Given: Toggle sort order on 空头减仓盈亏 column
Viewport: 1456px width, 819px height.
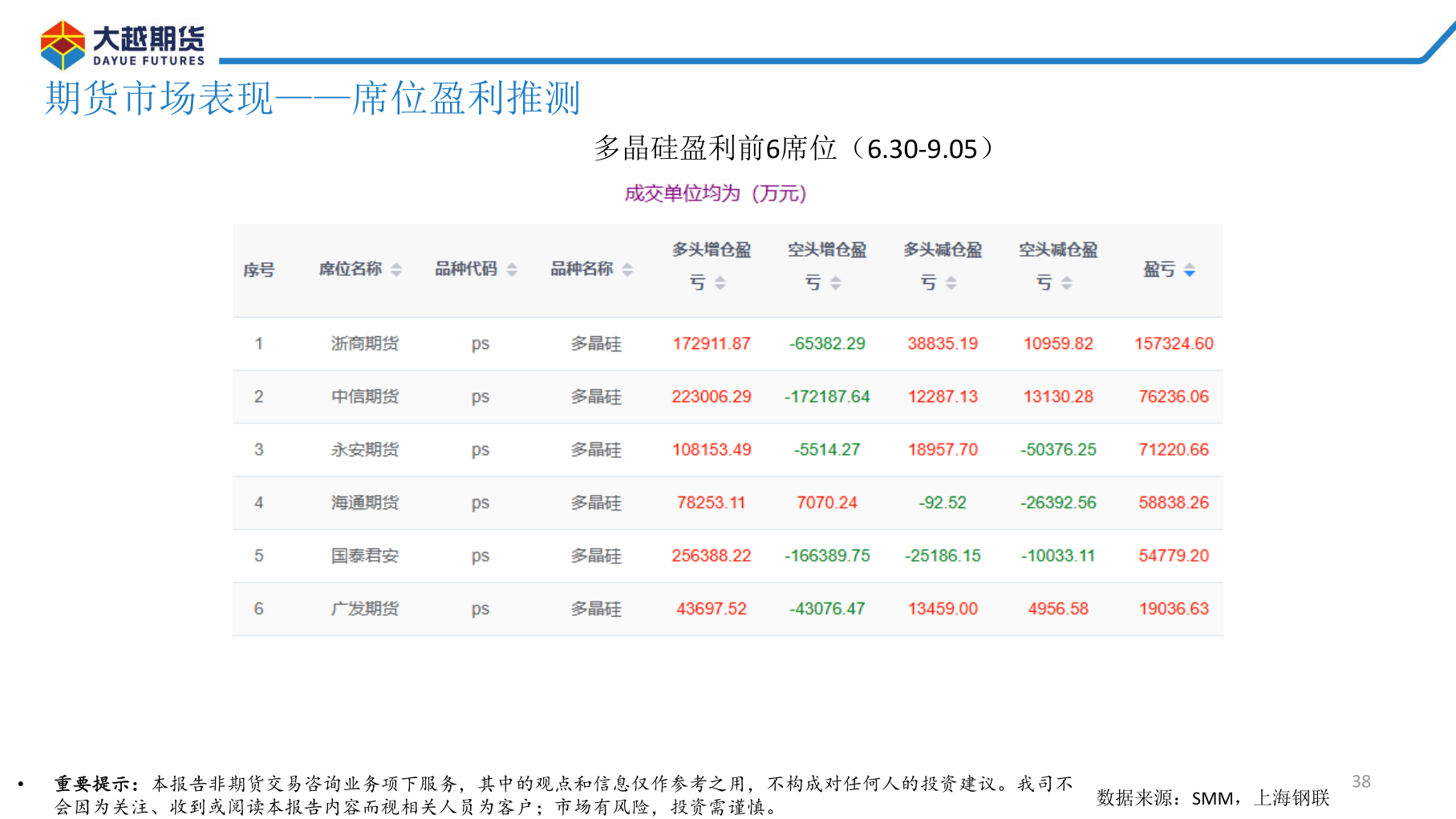Looking at the screenshot, I should 1066,281.
